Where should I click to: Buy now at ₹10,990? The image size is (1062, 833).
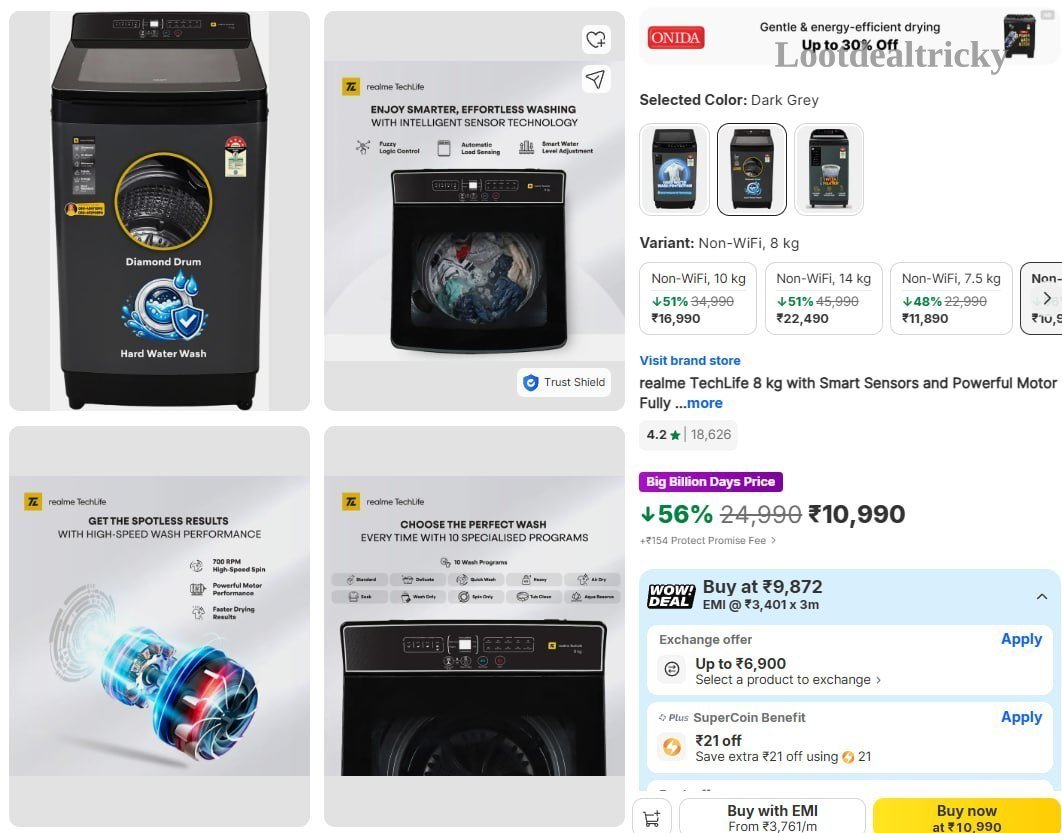[967, 817]
